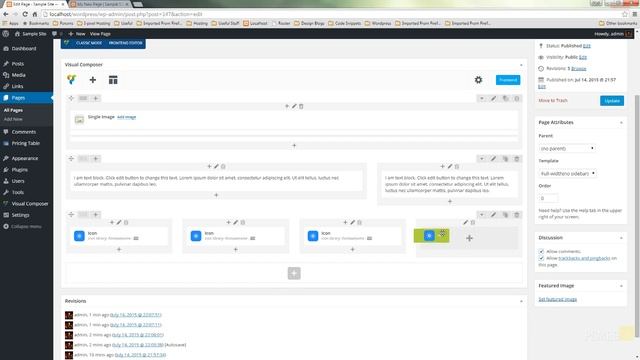Collapse the Icon row with arrow toggle

pos(482,215)
